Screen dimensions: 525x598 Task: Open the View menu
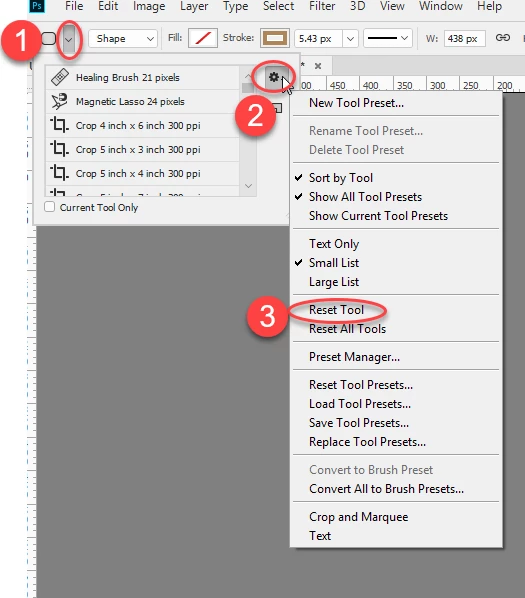pos(392,6)
